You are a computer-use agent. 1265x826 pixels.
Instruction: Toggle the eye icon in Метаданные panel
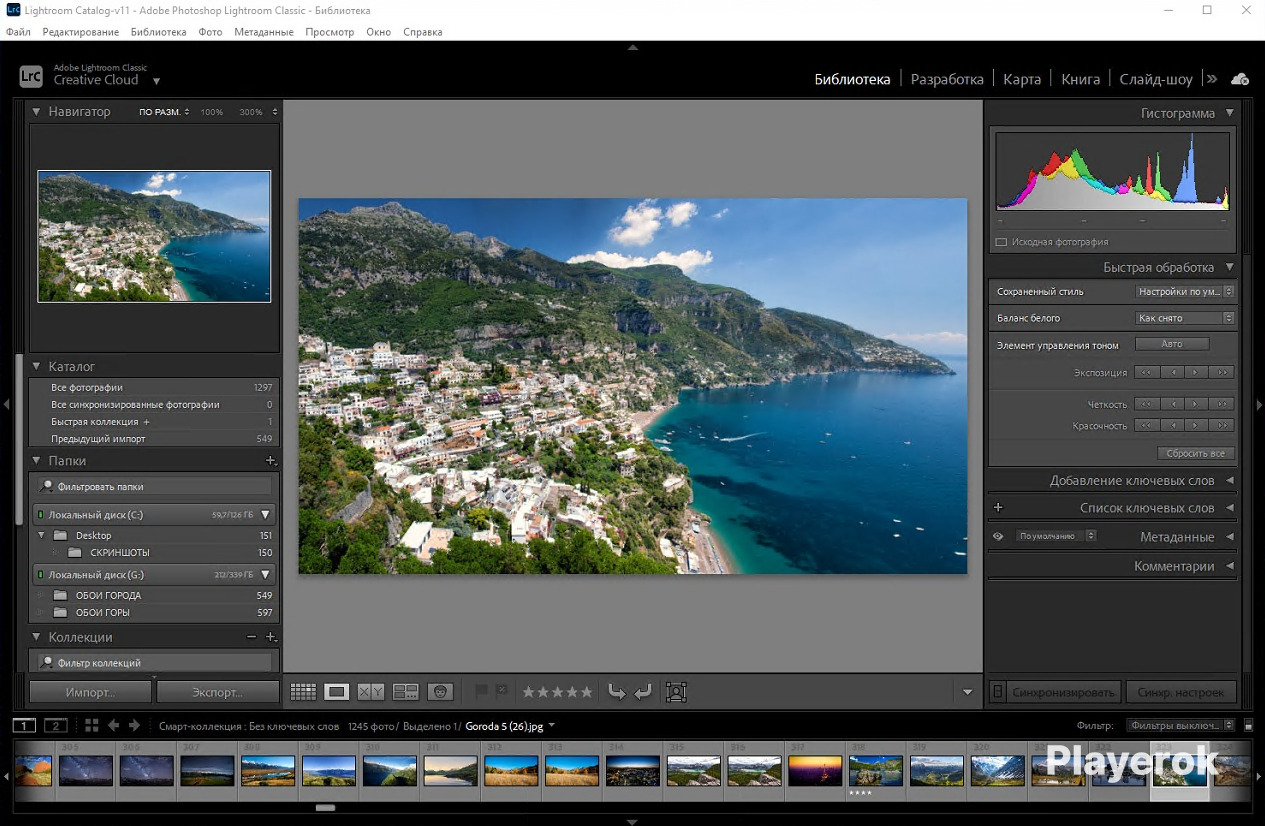[998, 537]
